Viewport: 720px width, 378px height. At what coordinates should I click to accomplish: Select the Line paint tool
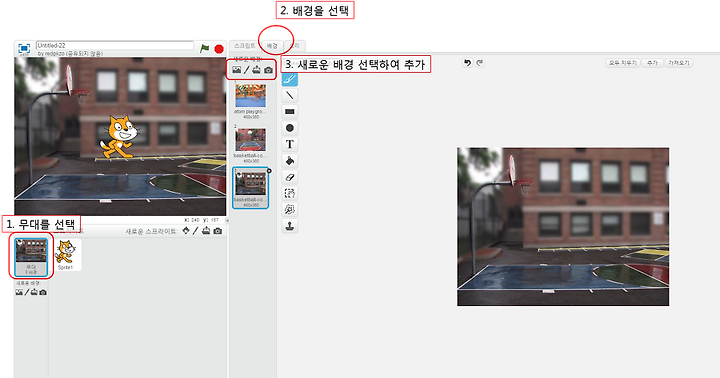(290, 95)
